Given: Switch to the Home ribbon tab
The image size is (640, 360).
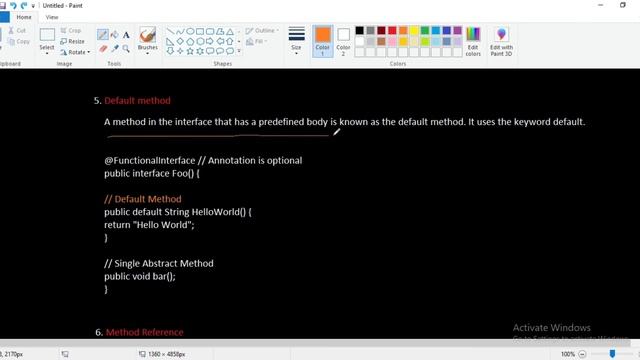Looking at the screenshot, I should click(24, 17).
